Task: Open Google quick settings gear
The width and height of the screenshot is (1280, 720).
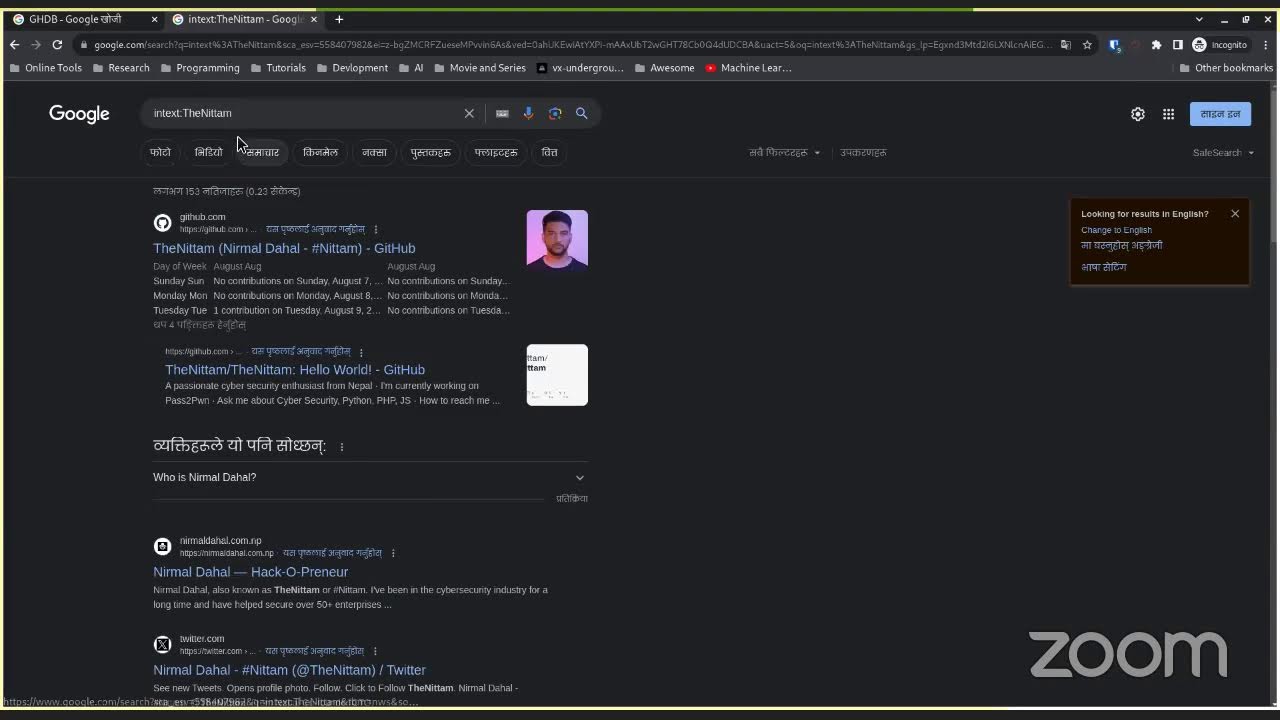Action: click(1138, 114)
